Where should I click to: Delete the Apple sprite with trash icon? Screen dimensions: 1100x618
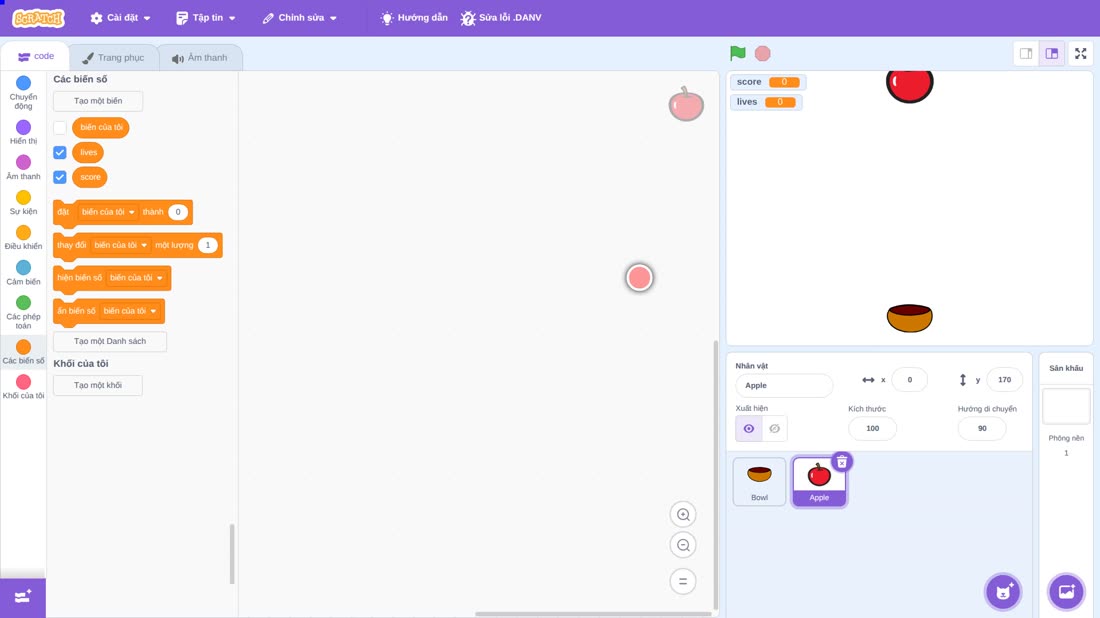click(x=842, y=462)
